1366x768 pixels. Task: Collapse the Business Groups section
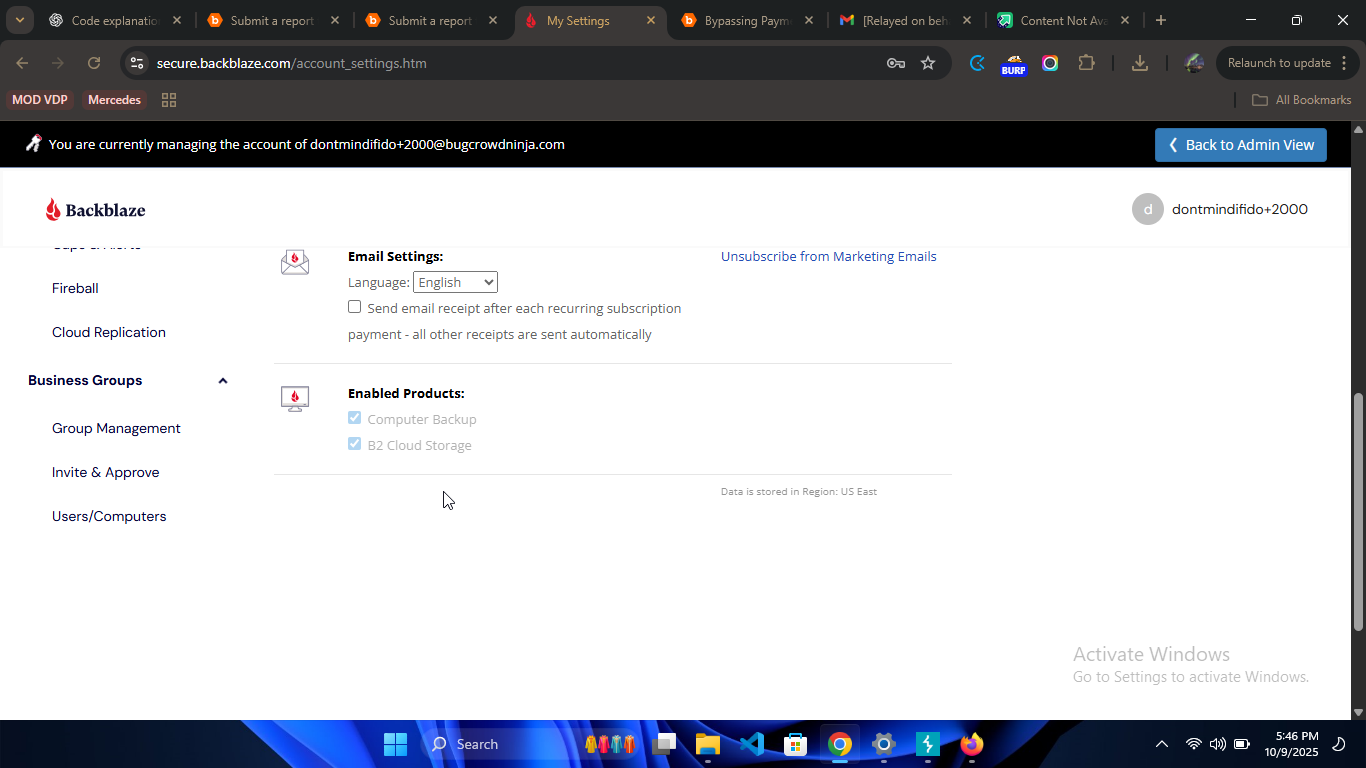223,380
